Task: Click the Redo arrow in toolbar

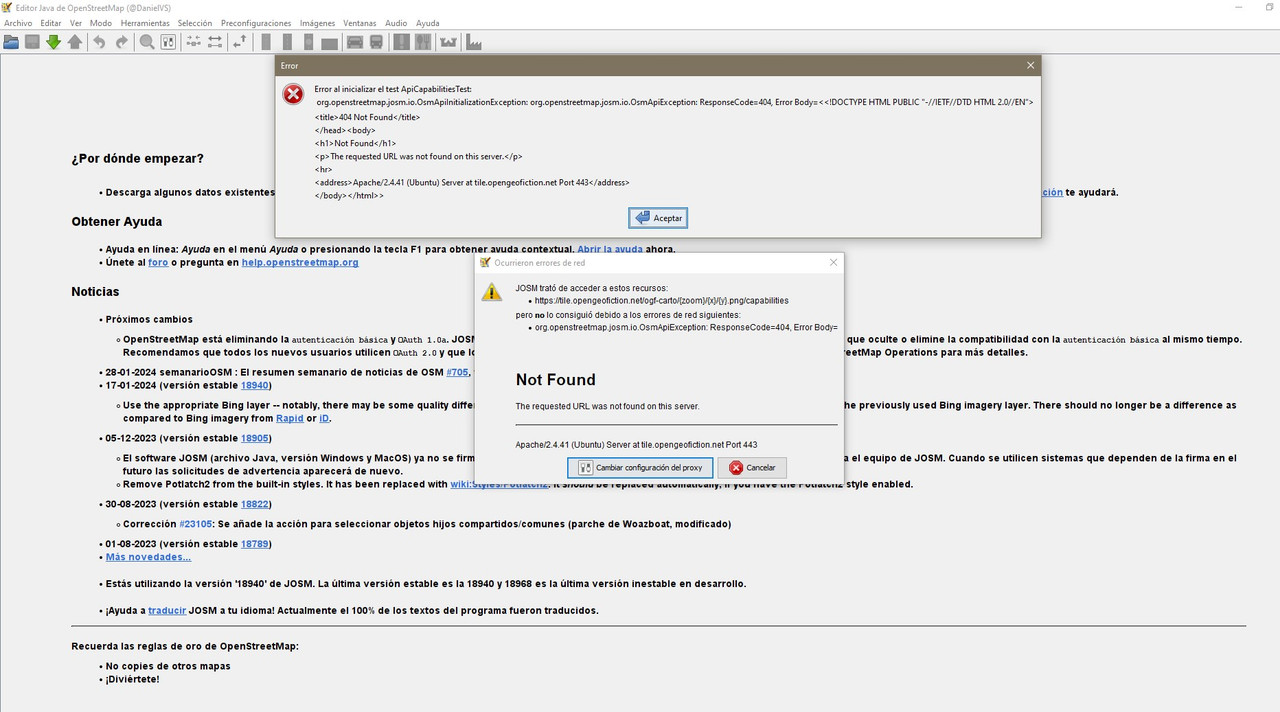Action: coord(122,42)
